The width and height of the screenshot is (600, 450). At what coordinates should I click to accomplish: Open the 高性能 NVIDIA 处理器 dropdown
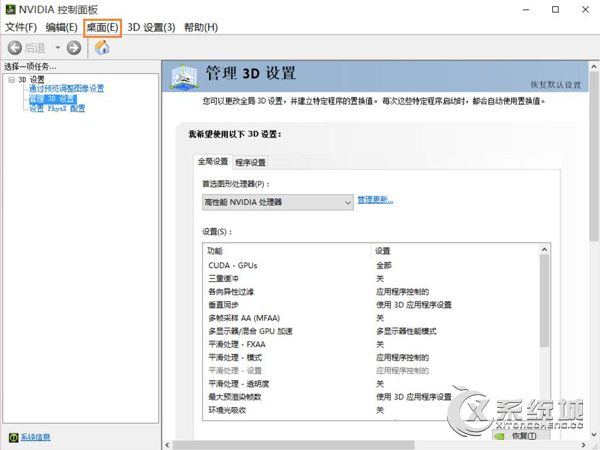(x=278, y=202)
